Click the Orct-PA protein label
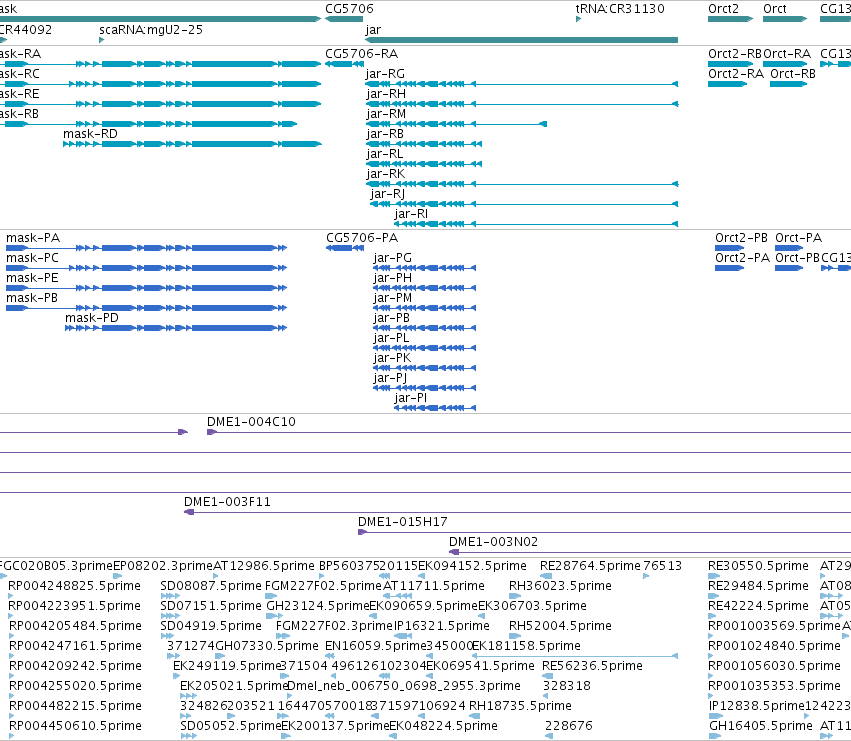 (x=798, y=238)
